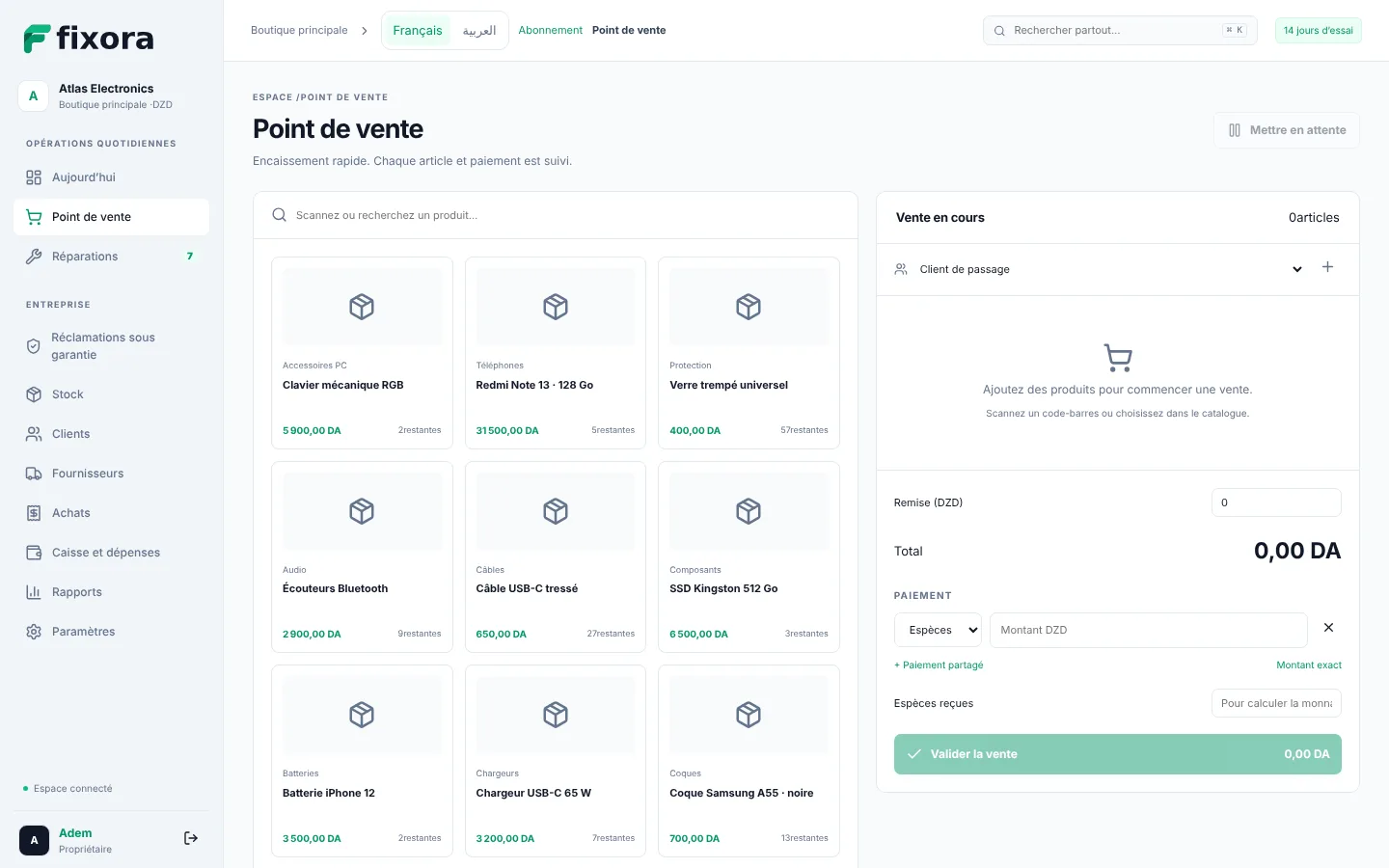Click Valider la vente button
The width and height of the screenshot is (1389, 868).
pyautogui.click(x=1118, y=754)
